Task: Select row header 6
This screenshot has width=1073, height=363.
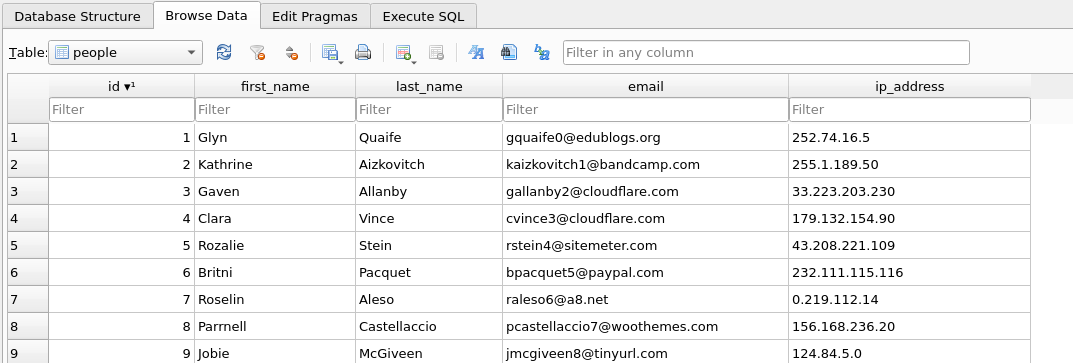Action: 28,273
